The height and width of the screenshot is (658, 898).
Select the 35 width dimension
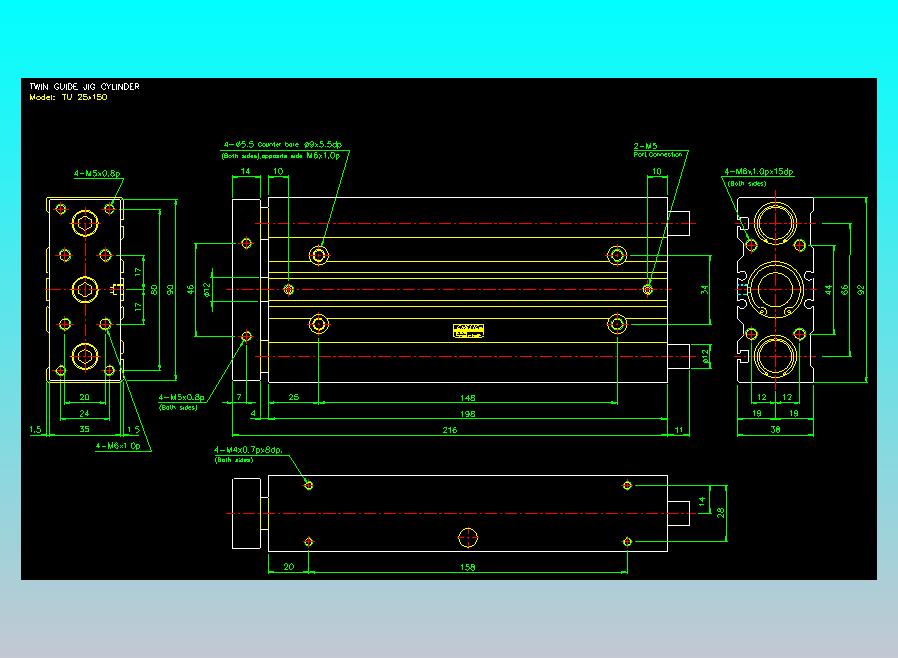click(84, 429)
